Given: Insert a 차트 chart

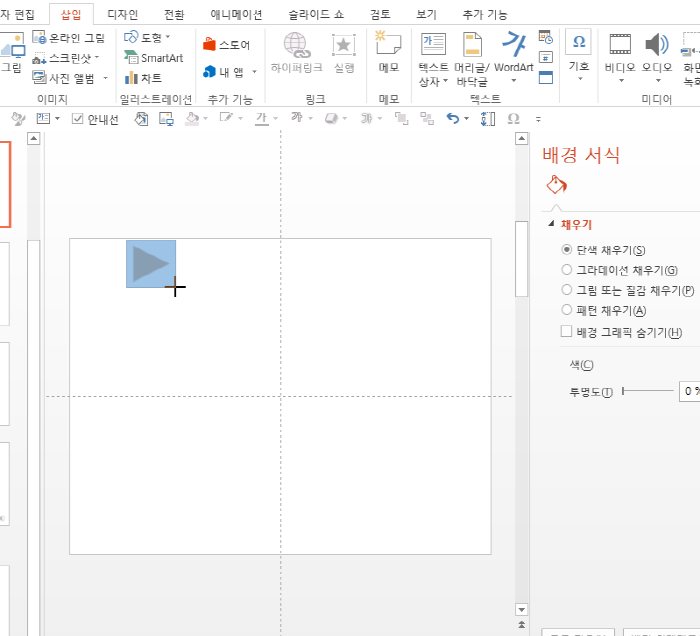Looking at the screenshot, I should click(143, 78).
